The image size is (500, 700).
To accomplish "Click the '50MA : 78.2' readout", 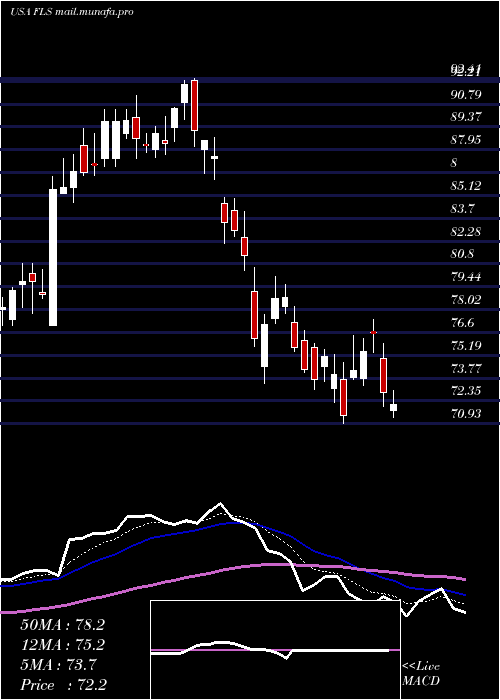I will pyautogui.click(x=62, y=625).
